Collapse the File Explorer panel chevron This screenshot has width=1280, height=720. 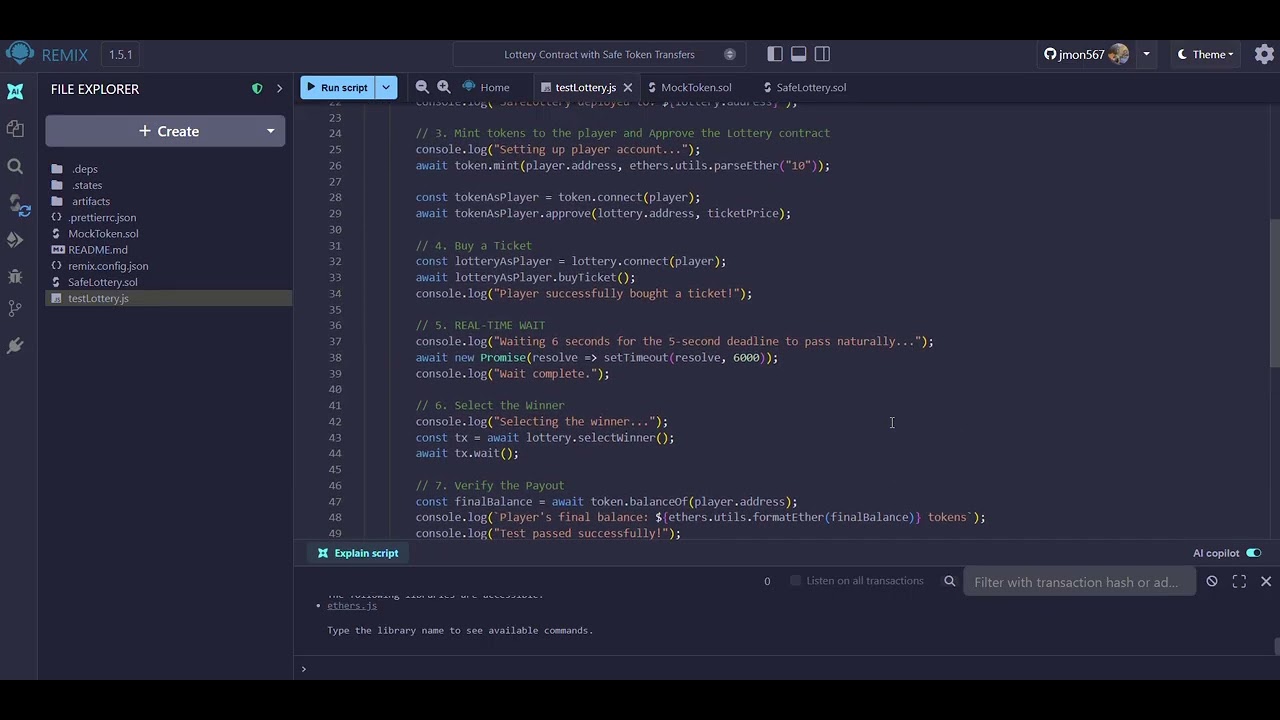279,89
